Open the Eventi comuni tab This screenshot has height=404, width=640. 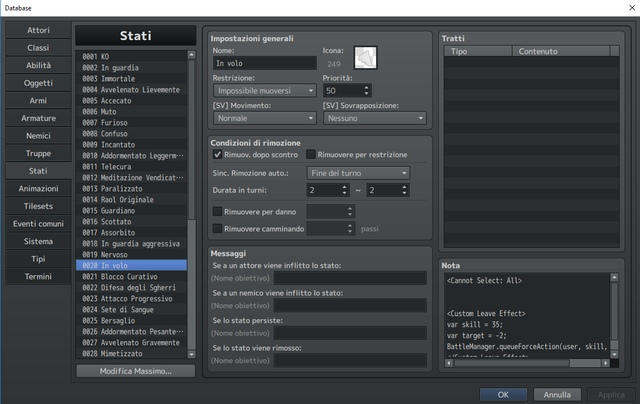click(x=38, y=223)
